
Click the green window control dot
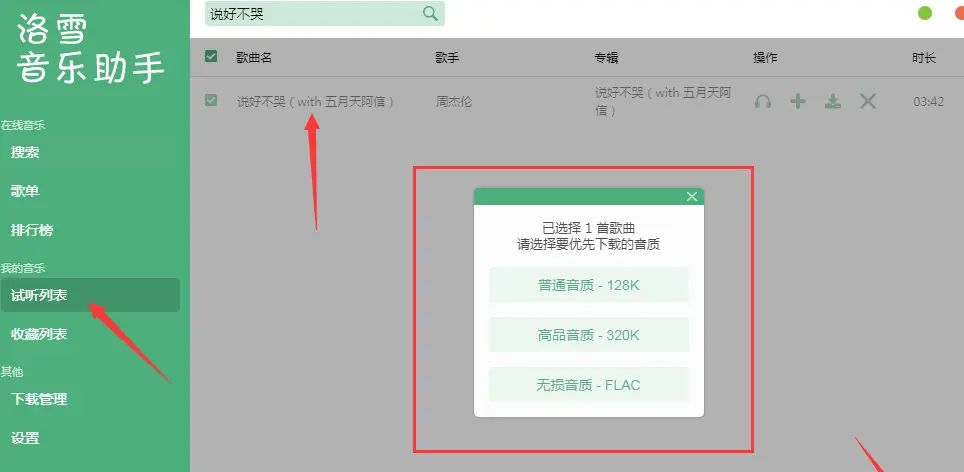pyautogui.click(x=925, y=13)
